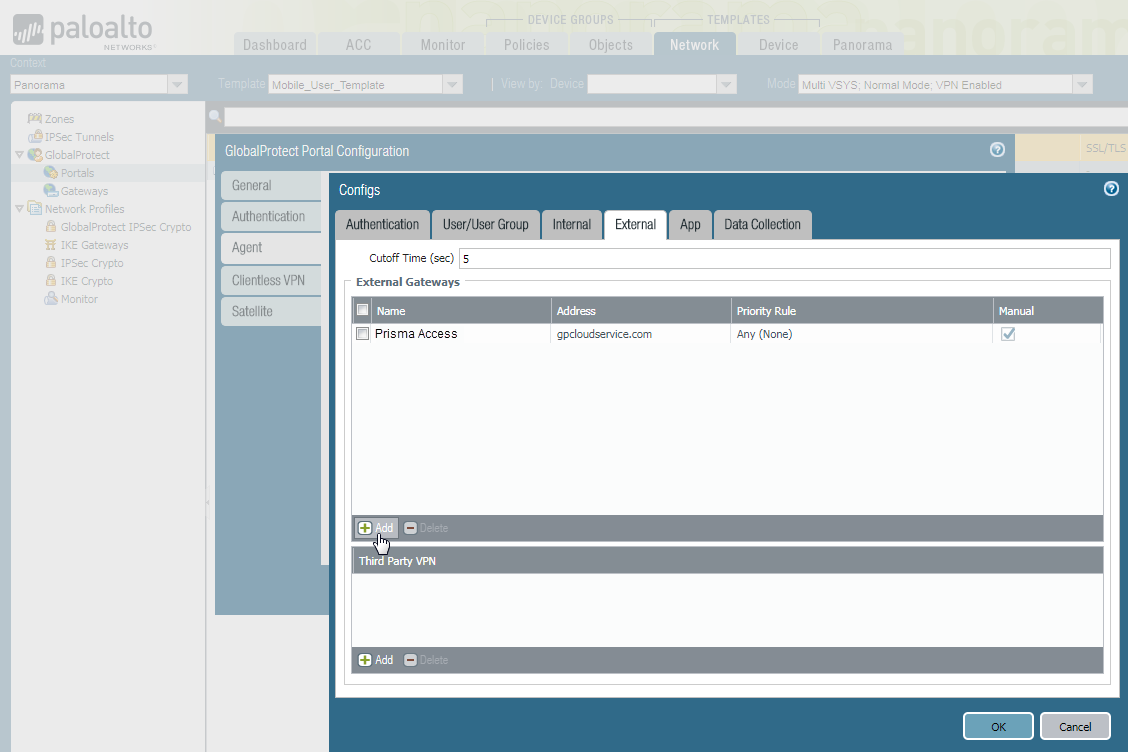Open Gateways under GlobalProtect
This screenshot has height=752, width=1128.
pyautogui.click(x=84, y=191)
